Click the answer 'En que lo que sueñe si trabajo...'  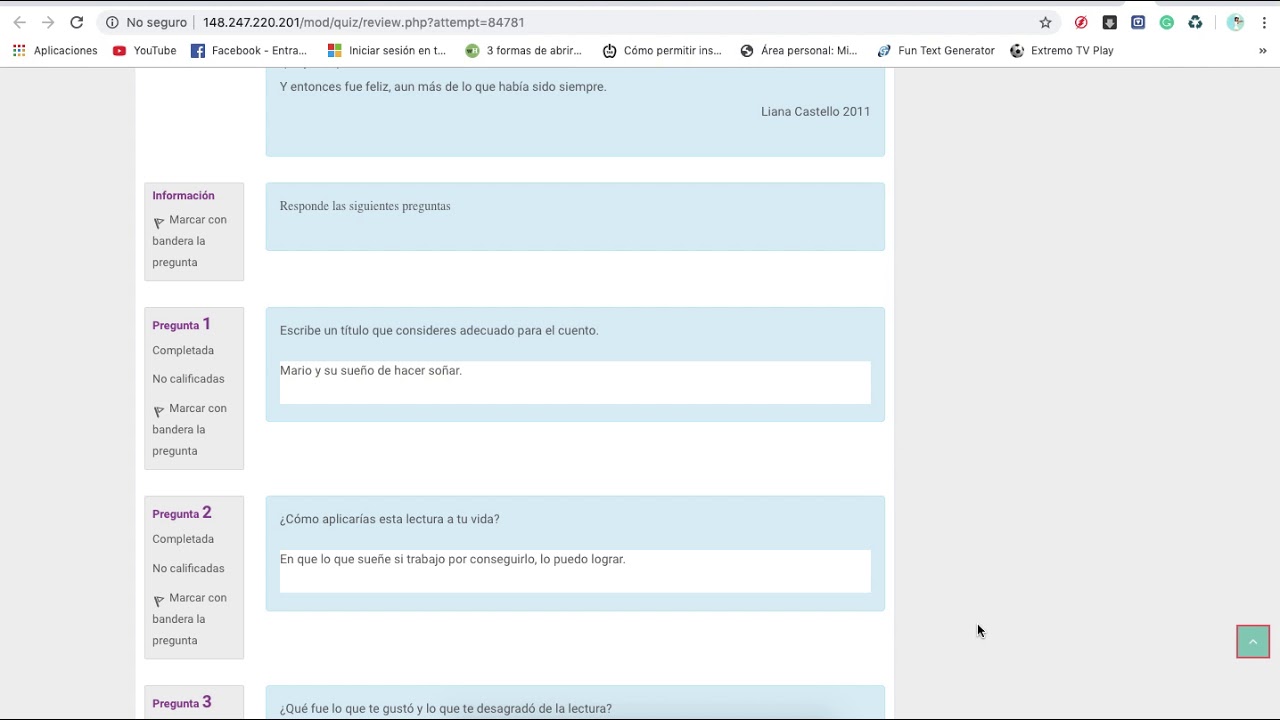pyautogui.click(x=453, y=559)
